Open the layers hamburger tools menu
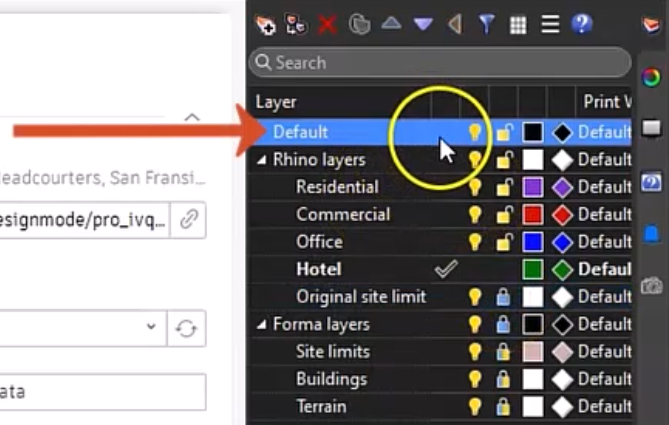669x425 pixels. coord(550,24)
